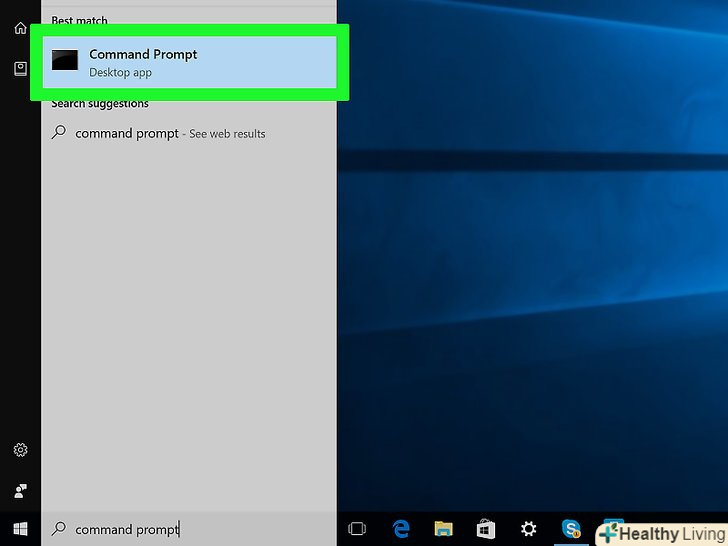Image resolution: width=728 pixels, height=546 pixels.
Task: Open Task View from the taskbar
Action: [357, 529]
